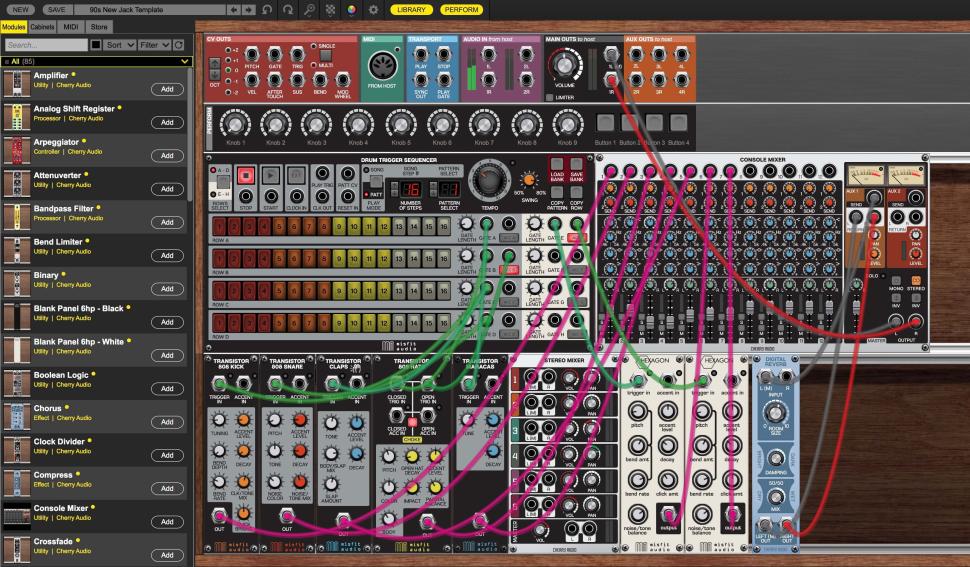Click the Load Bank button

point(557,164)
